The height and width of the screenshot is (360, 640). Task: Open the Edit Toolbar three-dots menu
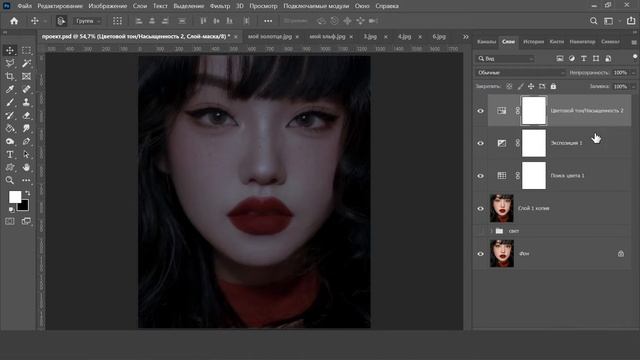tap(26, 180)
